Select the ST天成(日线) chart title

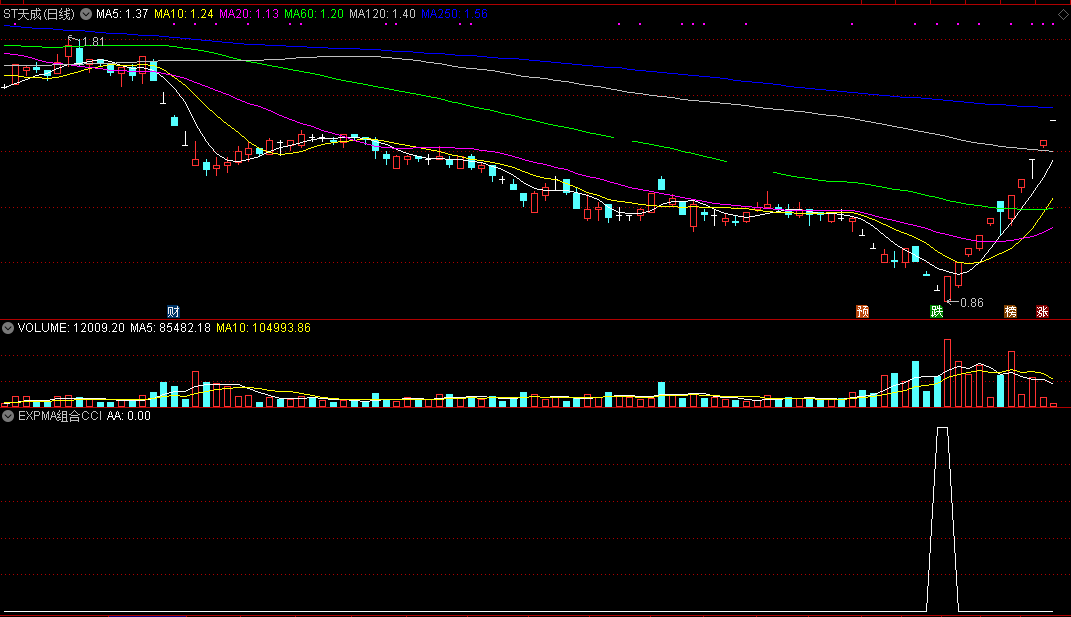pyautogui.click(x=39, y=14)
